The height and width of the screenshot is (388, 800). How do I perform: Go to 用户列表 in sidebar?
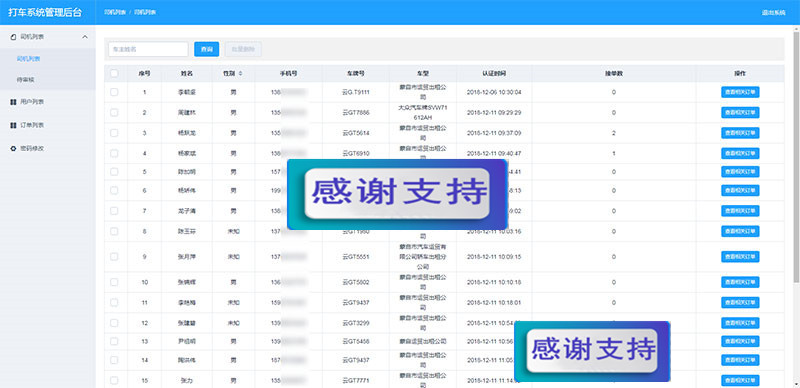pos(32,102)
